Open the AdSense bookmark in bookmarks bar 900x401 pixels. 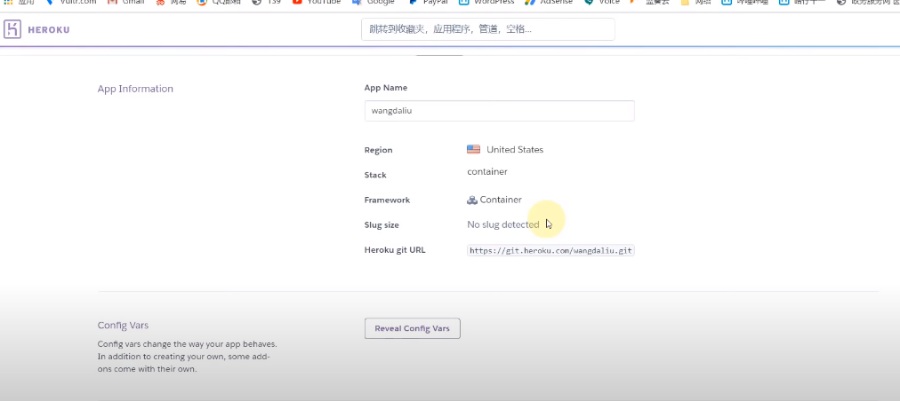549,2
